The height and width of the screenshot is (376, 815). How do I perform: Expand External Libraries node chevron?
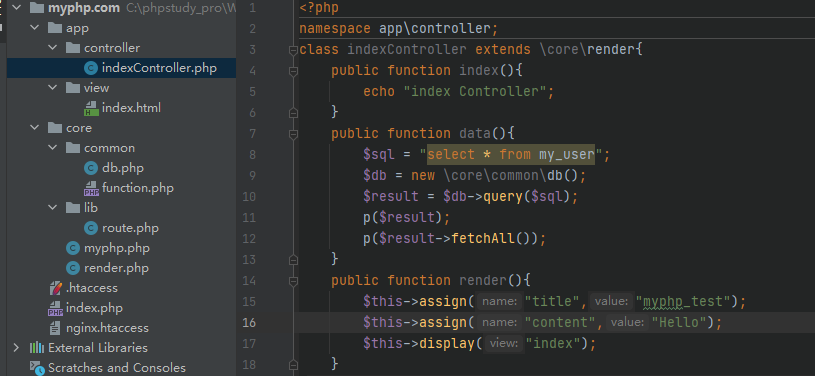coord(16,348)
